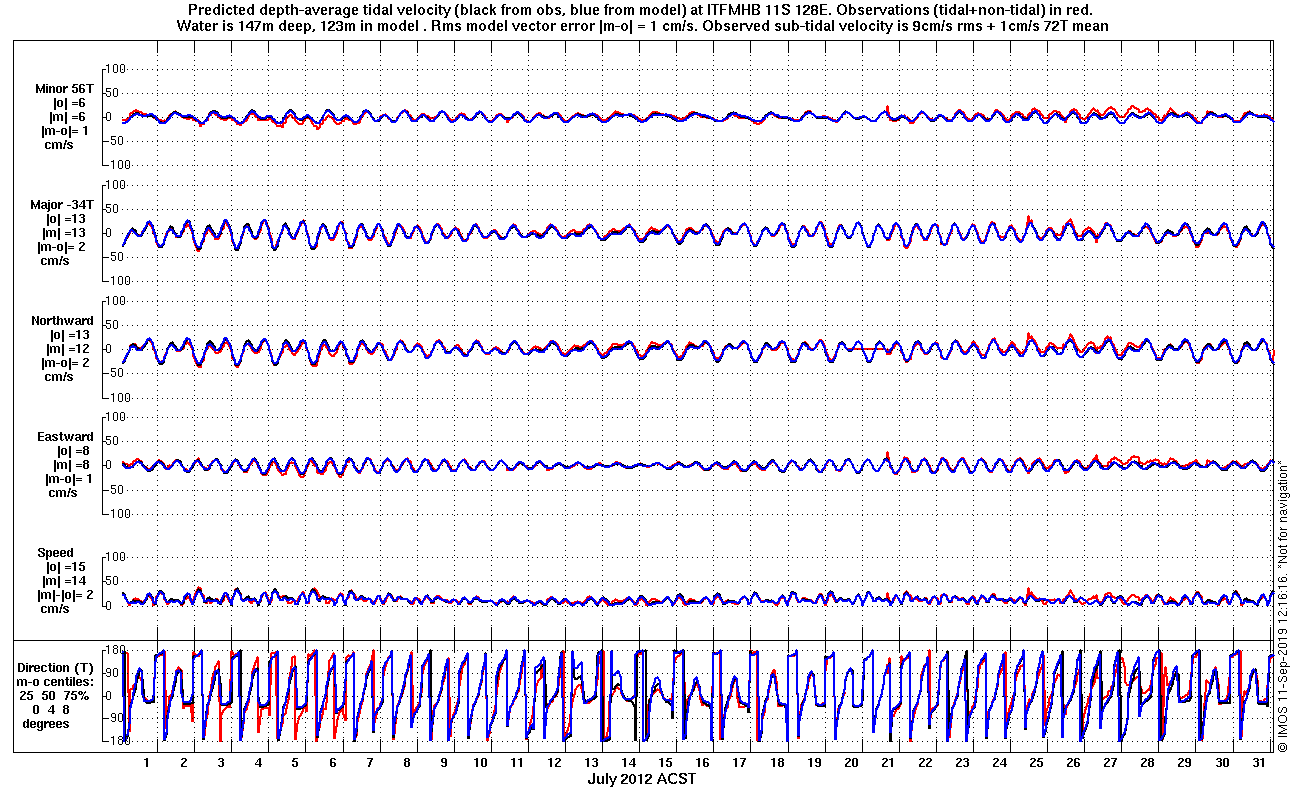This screenshot has width=1300, height=800.
Task: Click the "Northward" panel label
Action: click(62, 320)
